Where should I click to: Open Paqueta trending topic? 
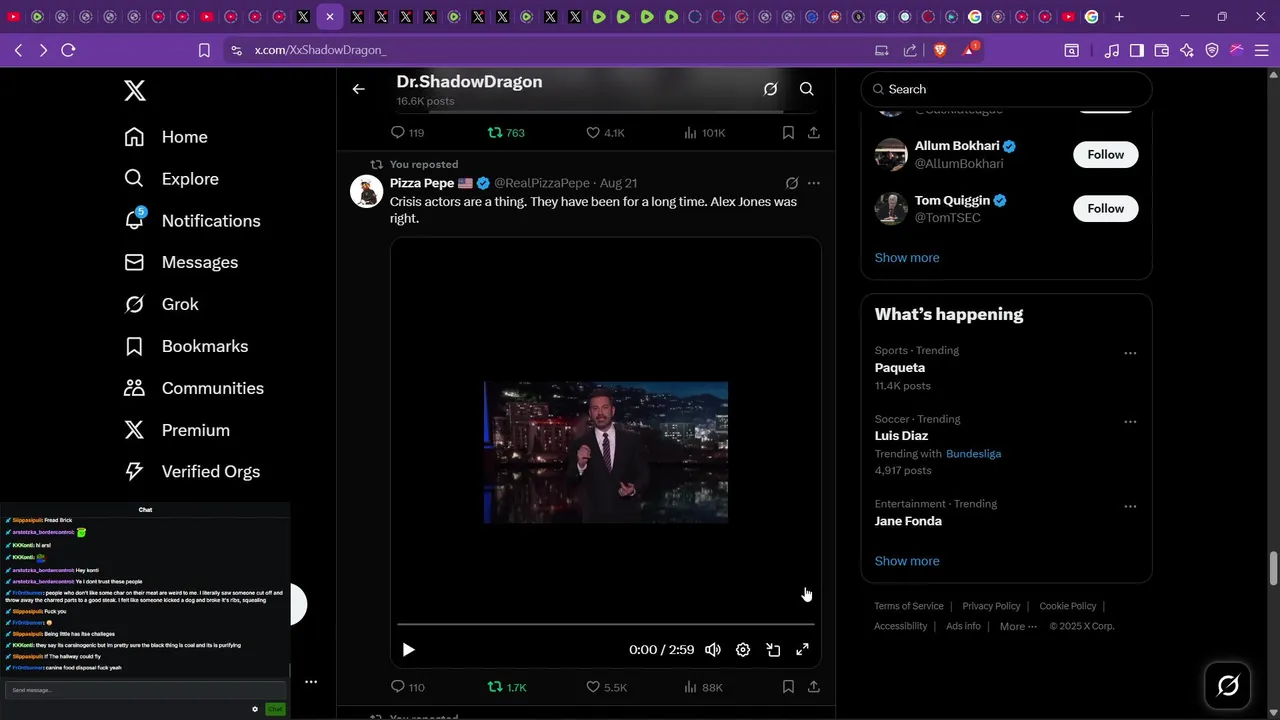click(x=900, y=368)
